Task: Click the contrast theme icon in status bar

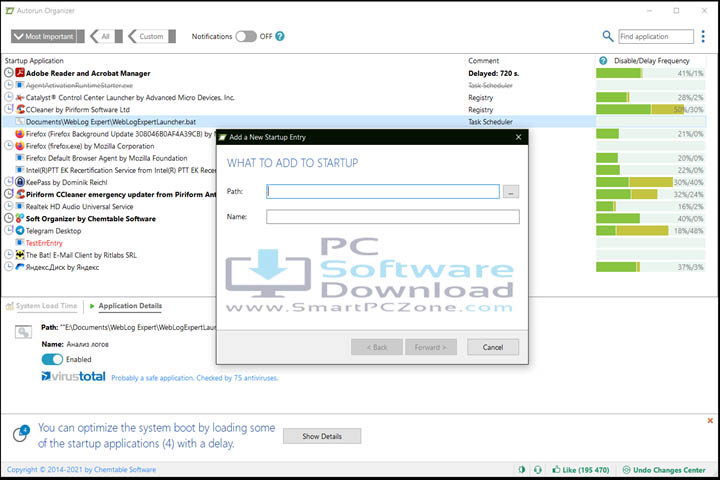Action: click(x=522, y=469)
